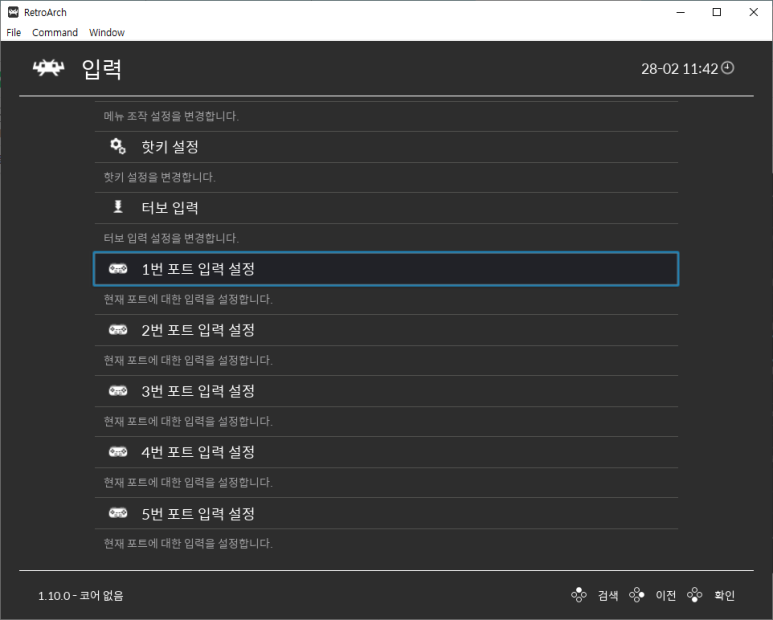Open 터보 입력 entry
The width and height of the screenshot is (773, 620).
pos(386,207)
